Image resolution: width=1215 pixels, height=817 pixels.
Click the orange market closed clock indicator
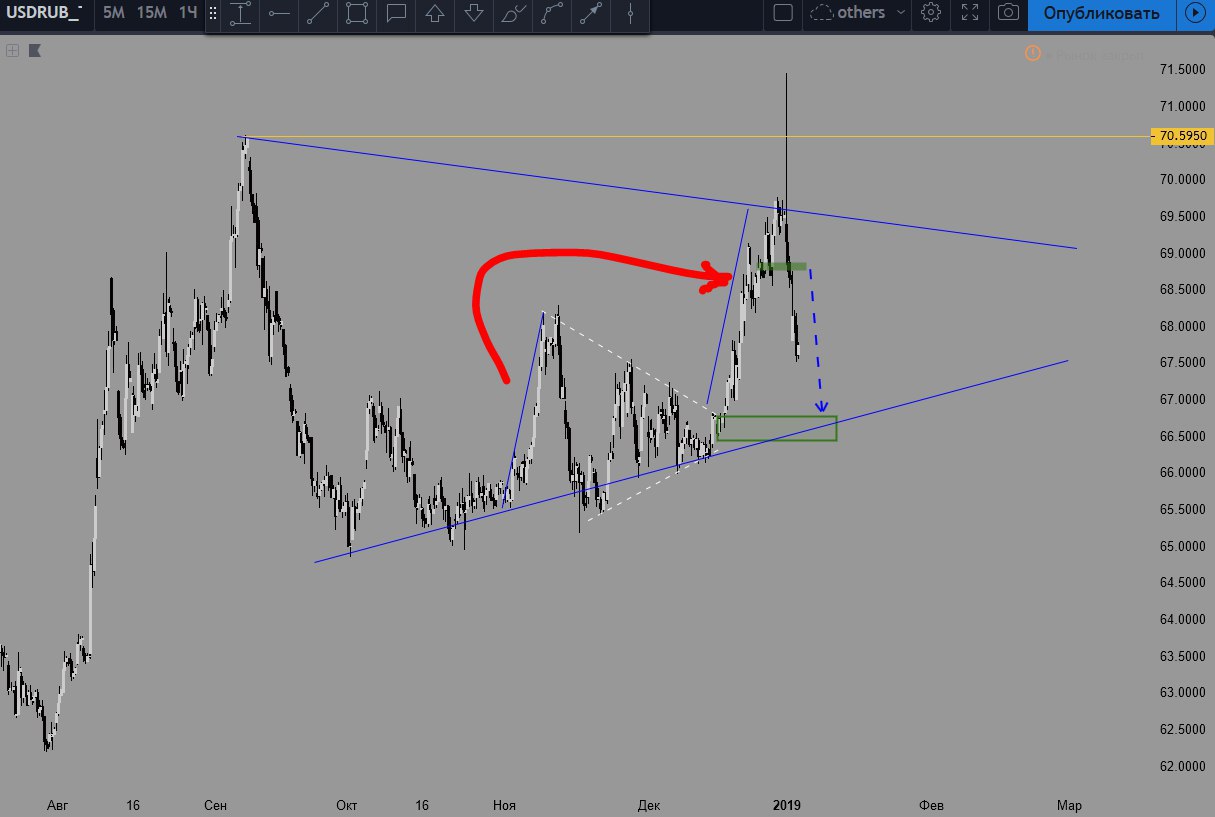pos(1031,54)
